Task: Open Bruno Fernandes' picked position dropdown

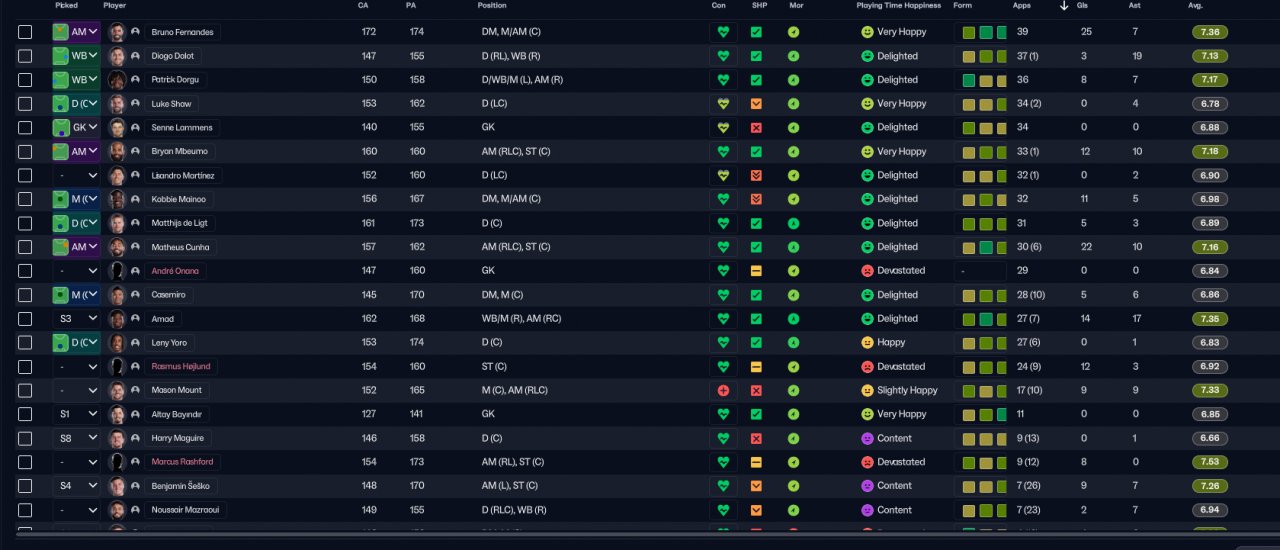Action: [x=76, y=32]
